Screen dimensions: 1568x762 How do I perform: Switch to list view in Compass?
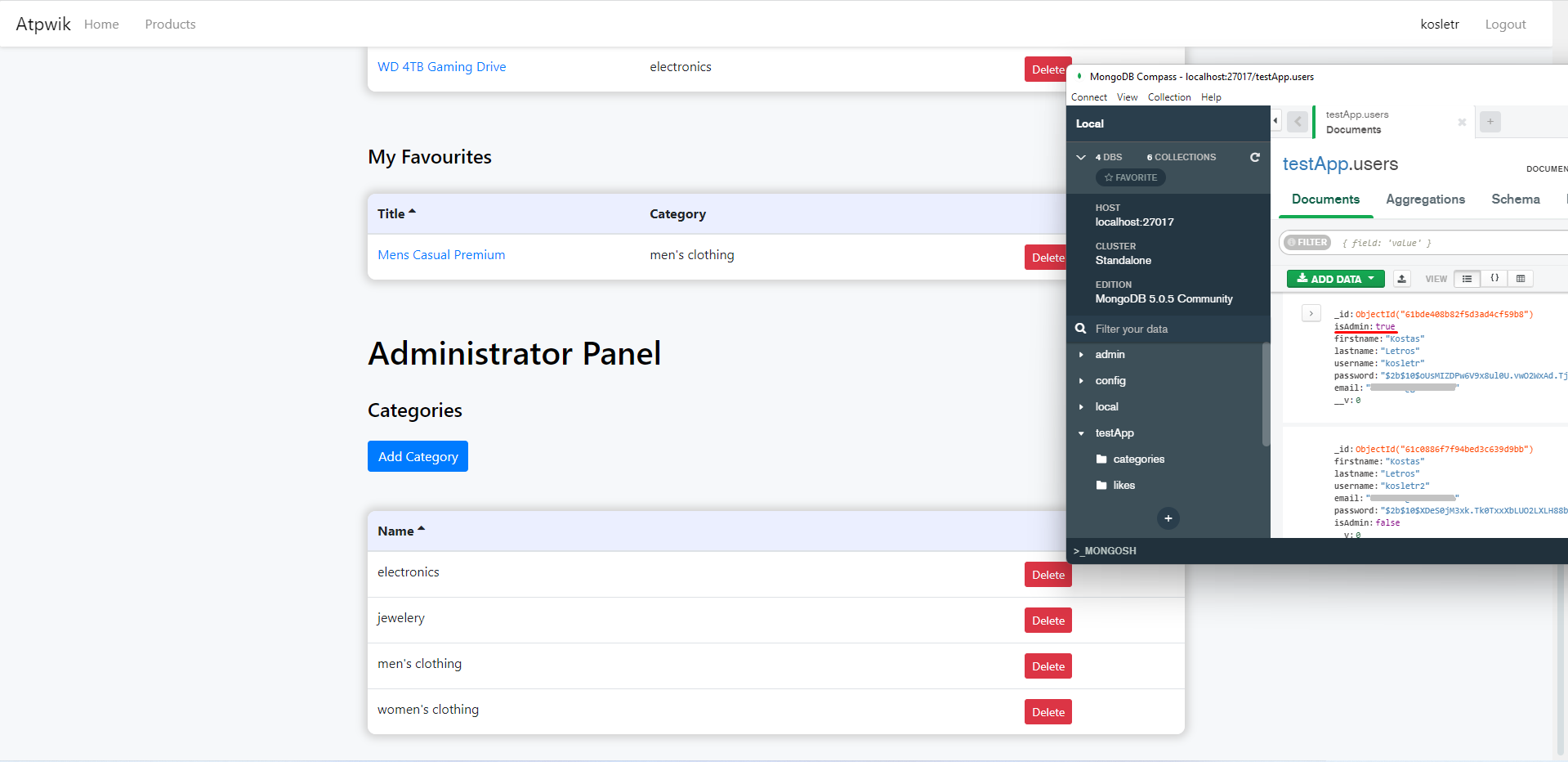tap(1467, 279)
